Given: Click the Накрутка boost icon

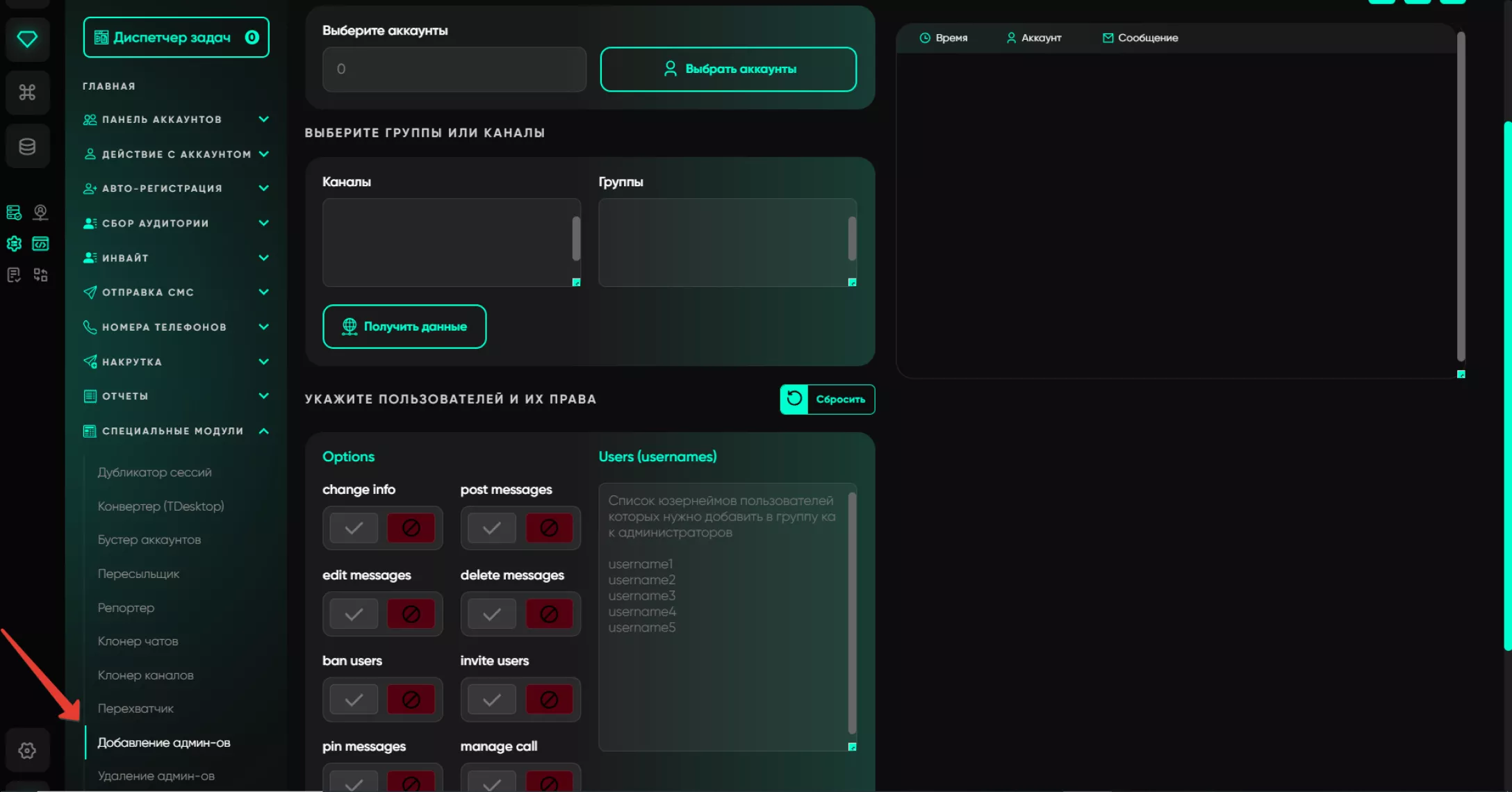Looking at the screenshot, I should (x=90, y=362).
